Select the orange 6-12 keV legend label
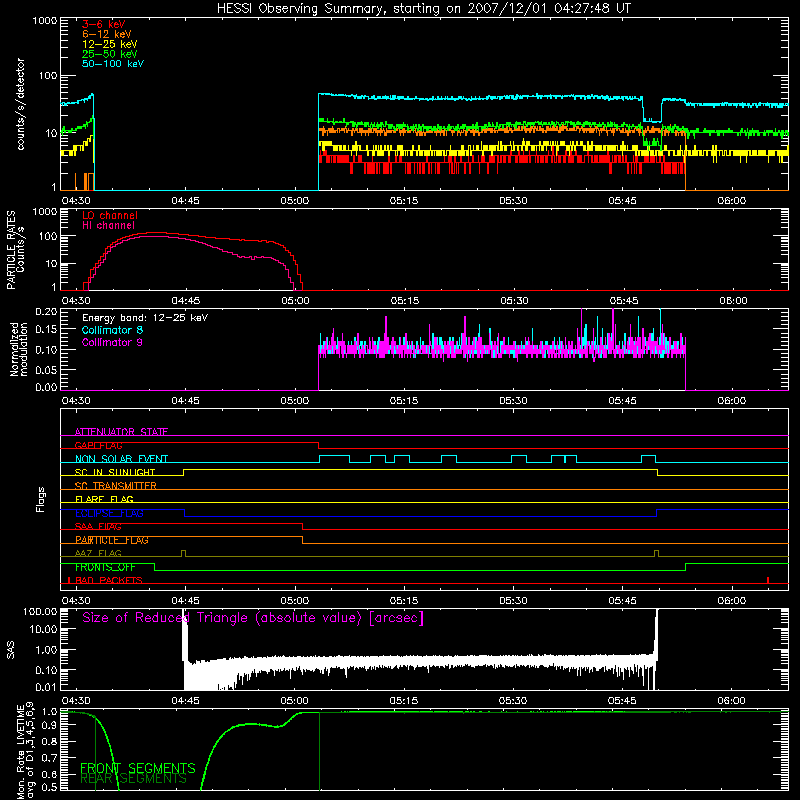This screenshot has height=800, width=800. point(107,34)
